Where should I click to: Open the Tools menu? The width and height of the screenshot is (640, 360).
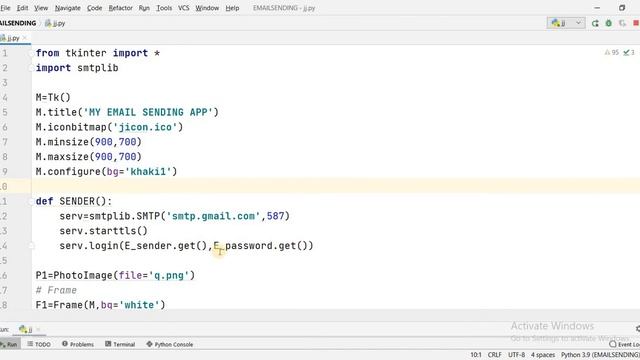(164, 8)
